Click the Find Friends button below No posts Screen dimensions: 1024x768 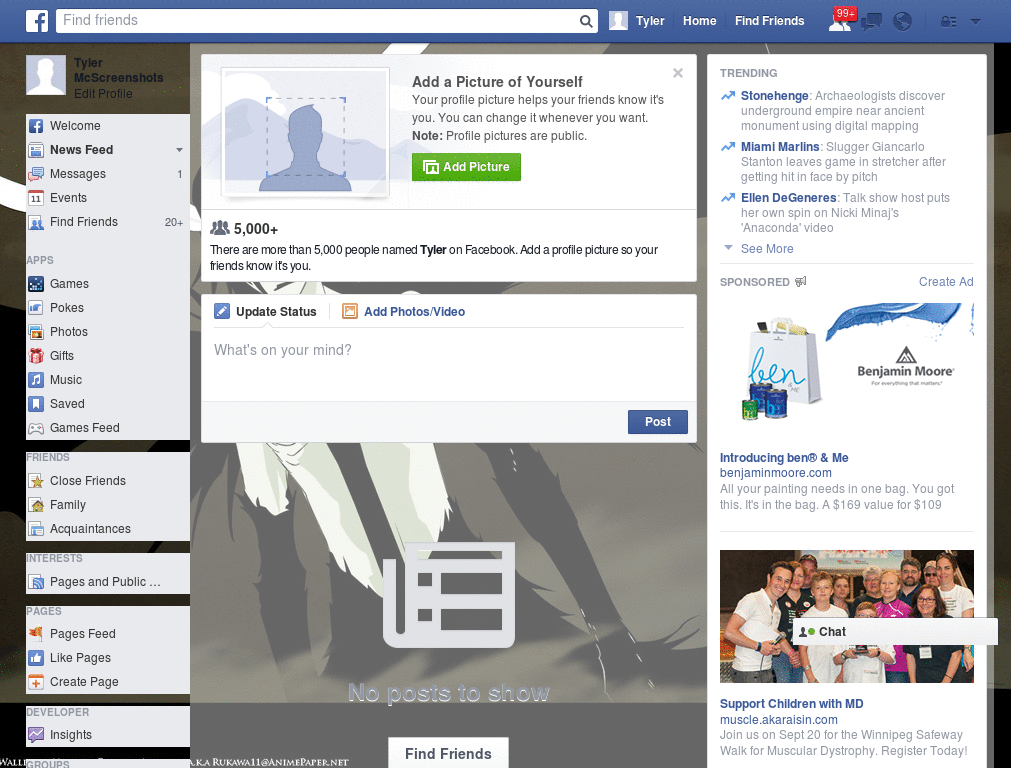tap(449, 754)
